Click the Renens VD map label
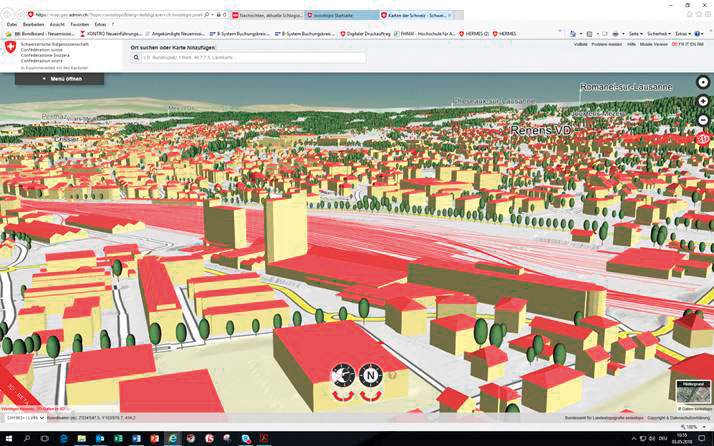The image size is (714, 446). click(x=541, y=130)
